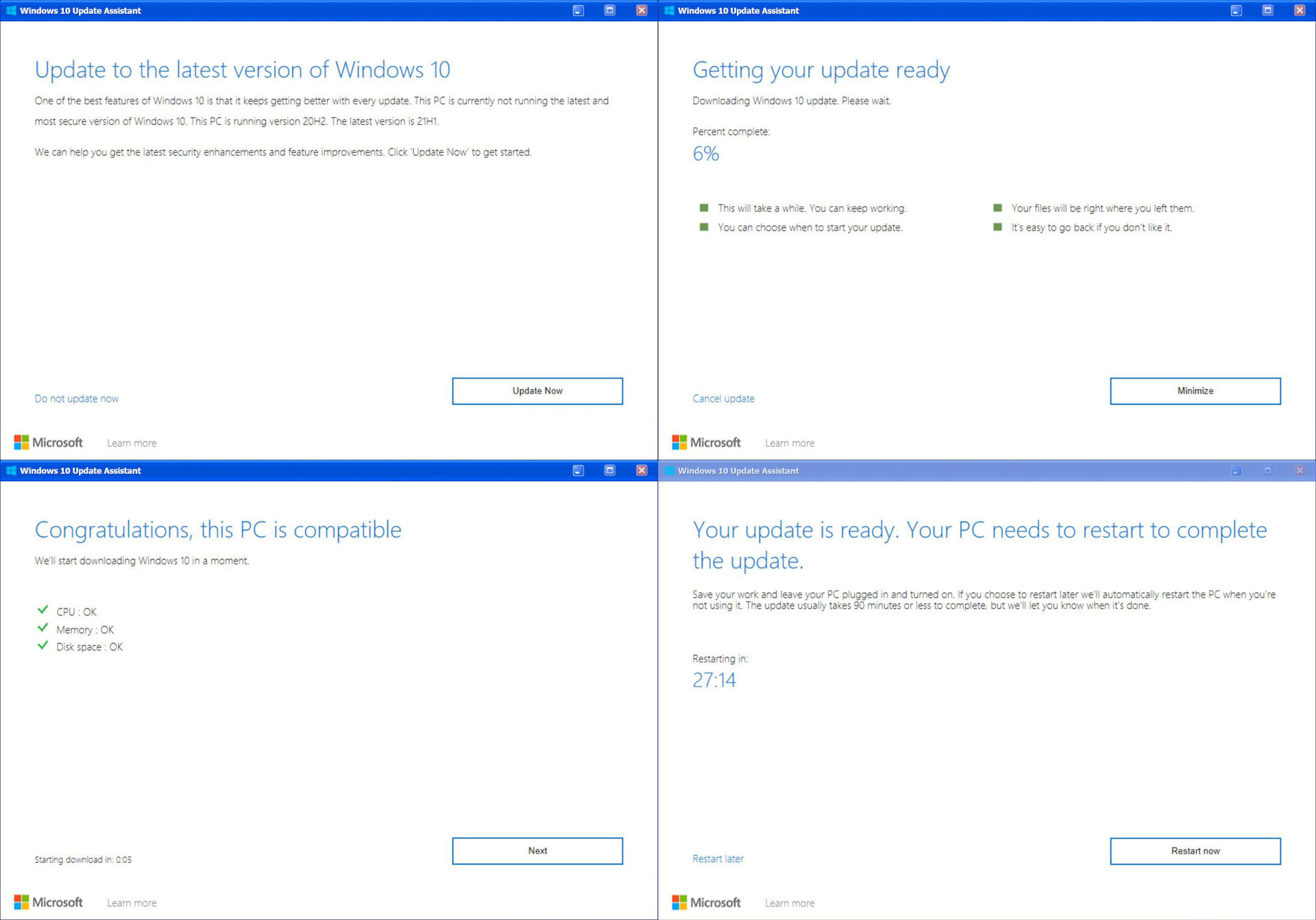Click Windows title bar icon of Your update is ready window
This screenshot has height=920, width=1316.
coord(669,470)
